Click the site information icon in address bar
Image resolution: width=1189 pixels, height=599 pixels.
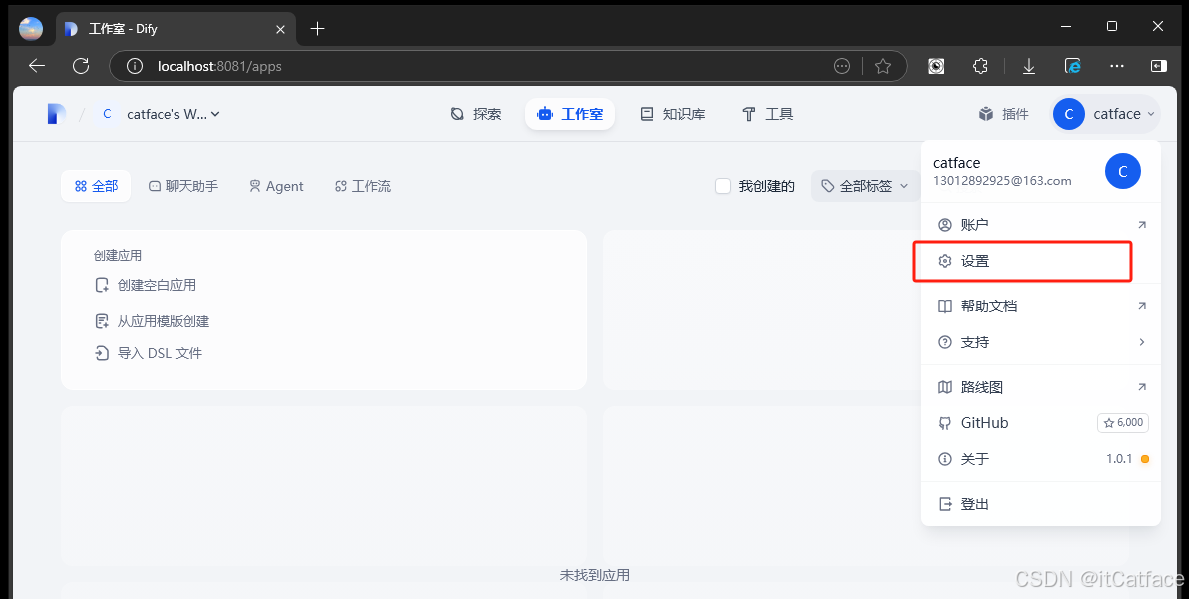coord(135,66)
